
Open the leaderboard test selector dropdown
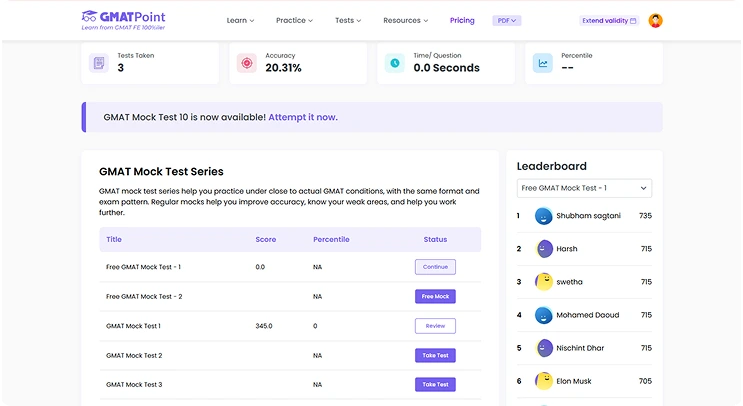[585, 188]
